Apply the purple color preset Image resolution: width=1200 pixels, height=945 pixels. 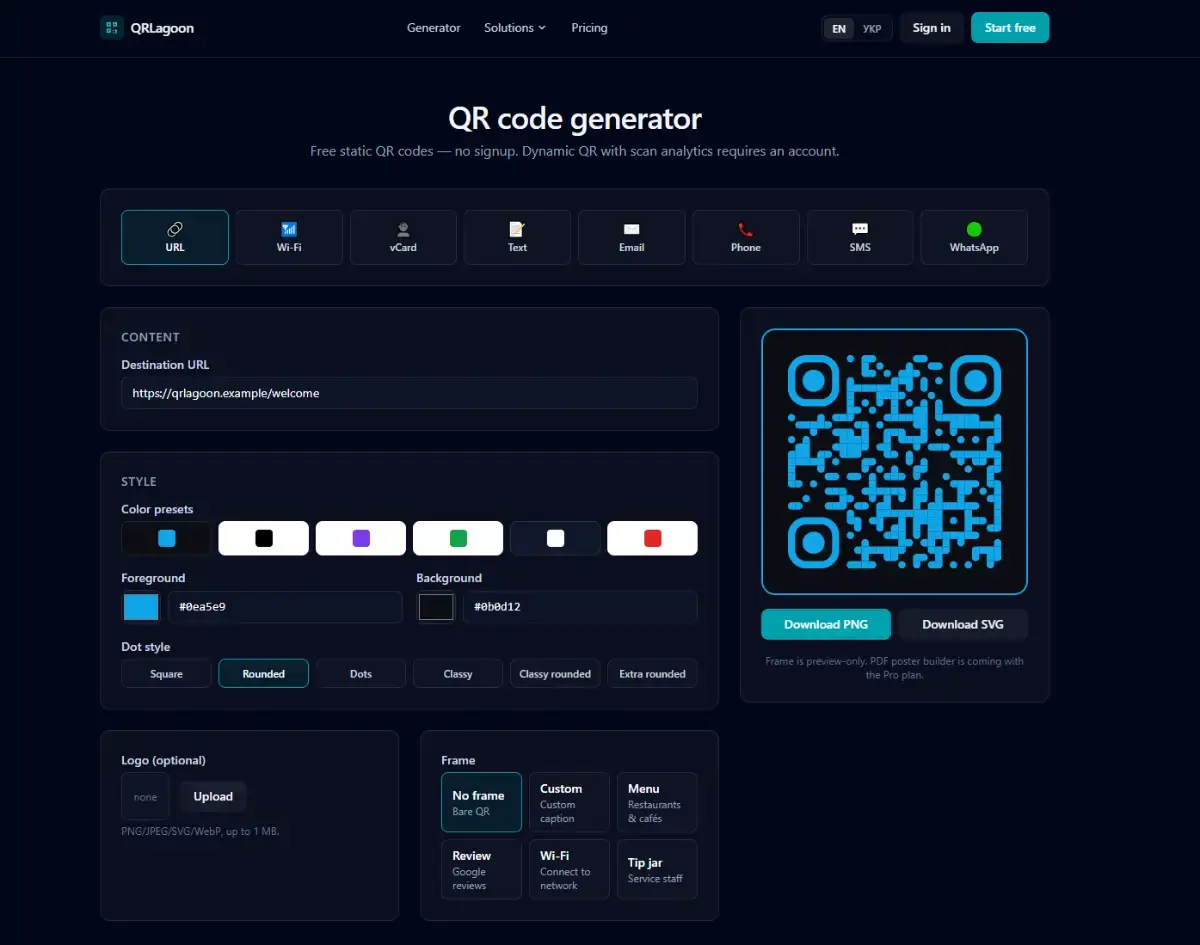(x=361, y=538)
